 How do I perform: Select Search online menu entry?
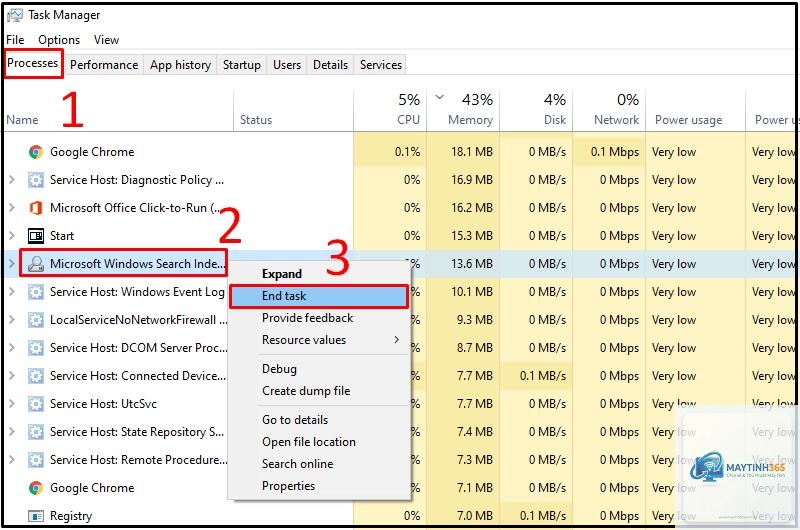click(319, 464)
